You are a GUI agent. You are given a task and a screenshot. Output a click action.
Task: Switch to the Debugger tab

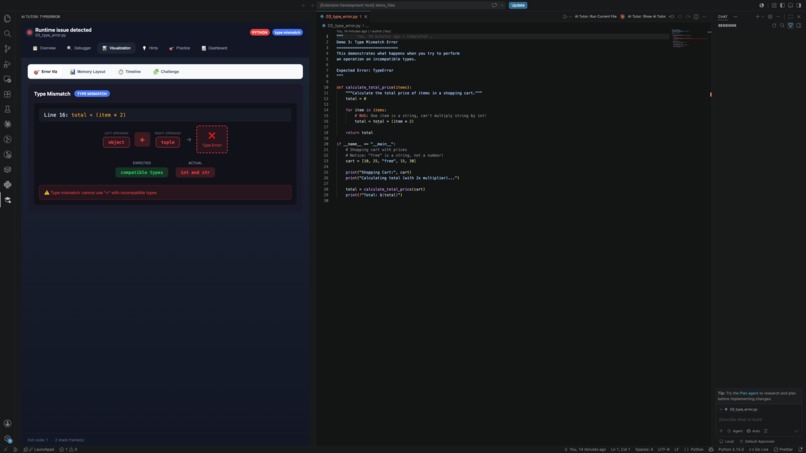click(x=79, y=48)
